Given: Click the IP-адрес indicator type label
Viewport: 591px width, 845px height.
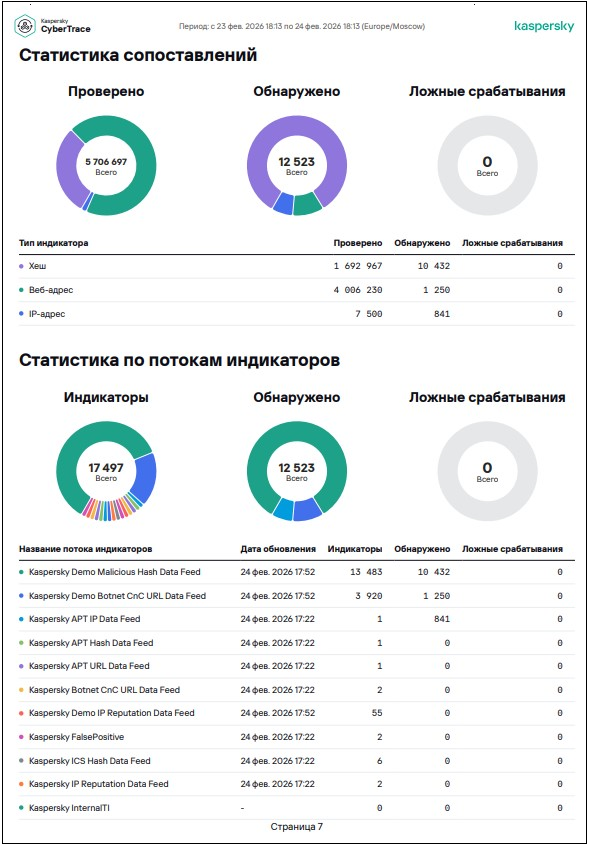Looking at the screenshot, I should (47, 314).
